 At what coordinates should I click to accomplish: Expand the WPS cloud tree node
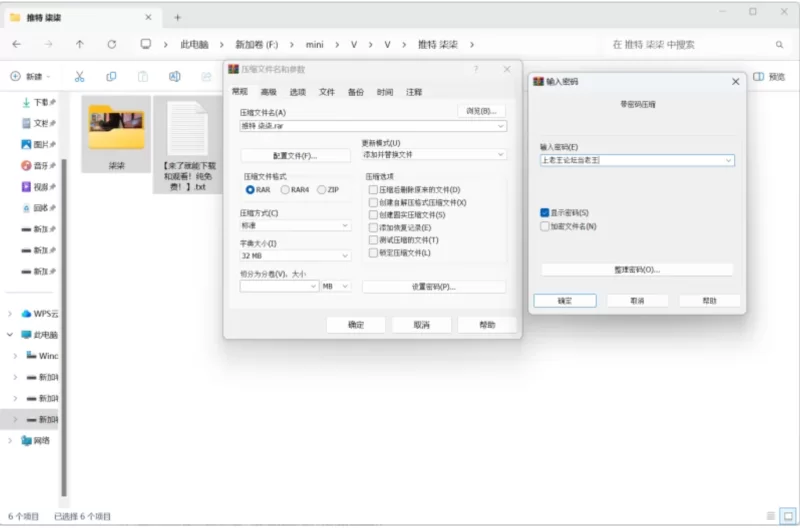pos(10,314)
